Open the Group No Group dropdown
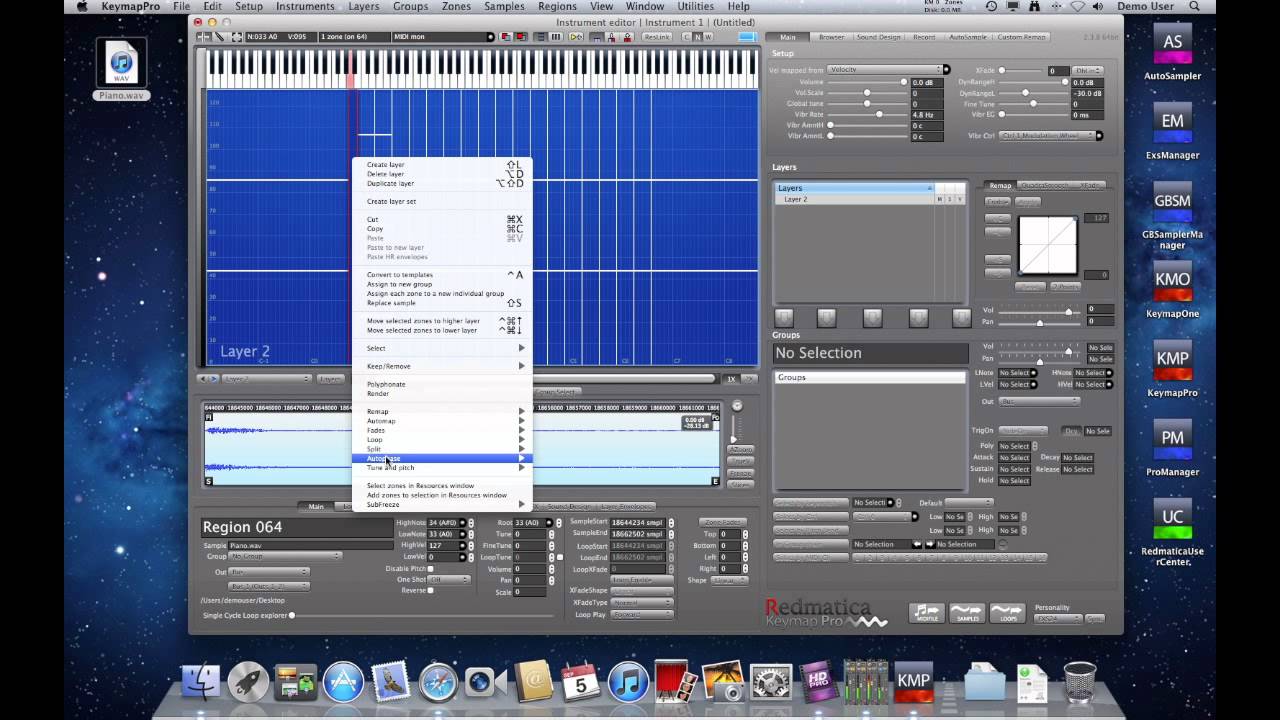Viewport: 1280px width, 720px height. [286, 556]
